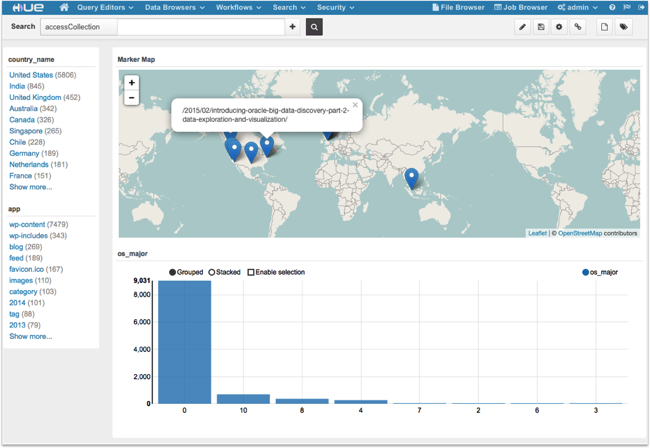Image resolution: width=650 pixels, height=448 pixels.
Task: Click the map marker below the popup
Action: point(267,146)
